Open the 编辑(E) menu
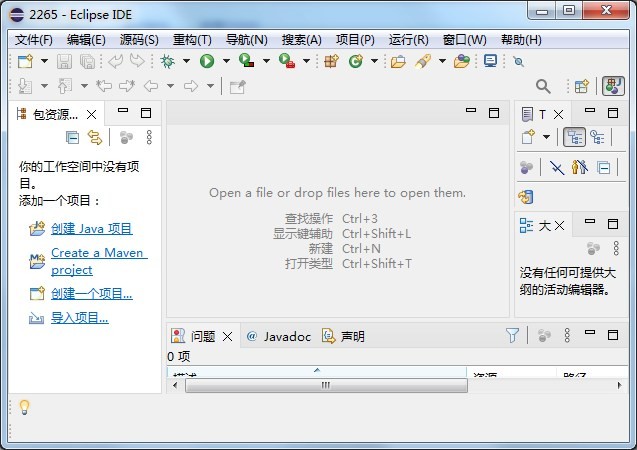Screen dimensions: 637x450 pyautogui.click(x=86, y=40)
